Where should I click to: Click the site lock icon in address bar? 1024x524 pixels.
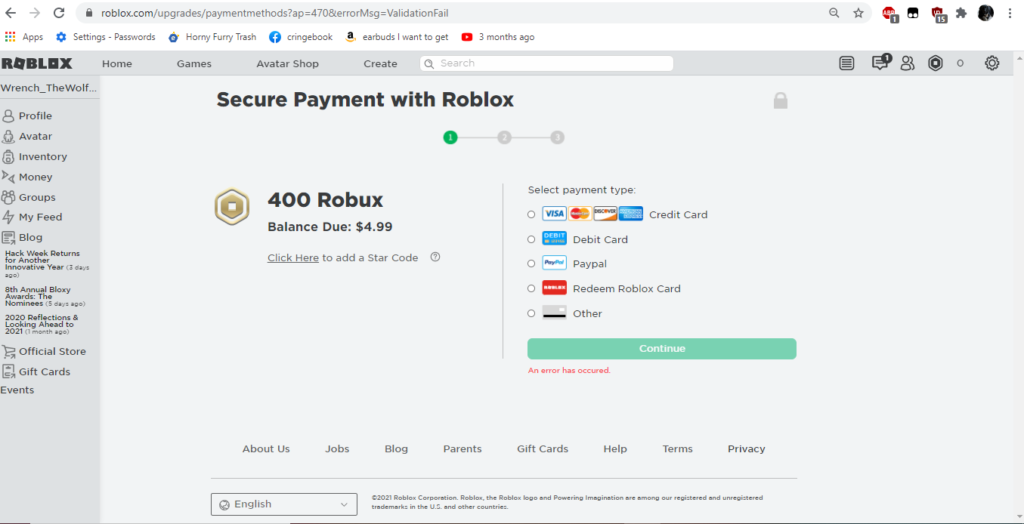pyautogui.click(x=88, y=13)
